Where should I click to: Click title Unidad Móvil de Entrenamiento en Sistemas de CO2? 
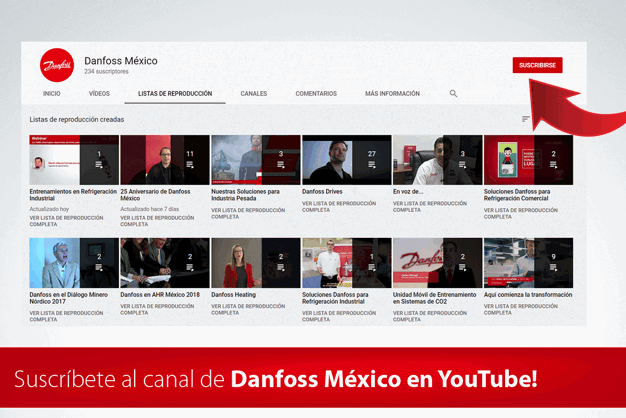coord(434,298)
